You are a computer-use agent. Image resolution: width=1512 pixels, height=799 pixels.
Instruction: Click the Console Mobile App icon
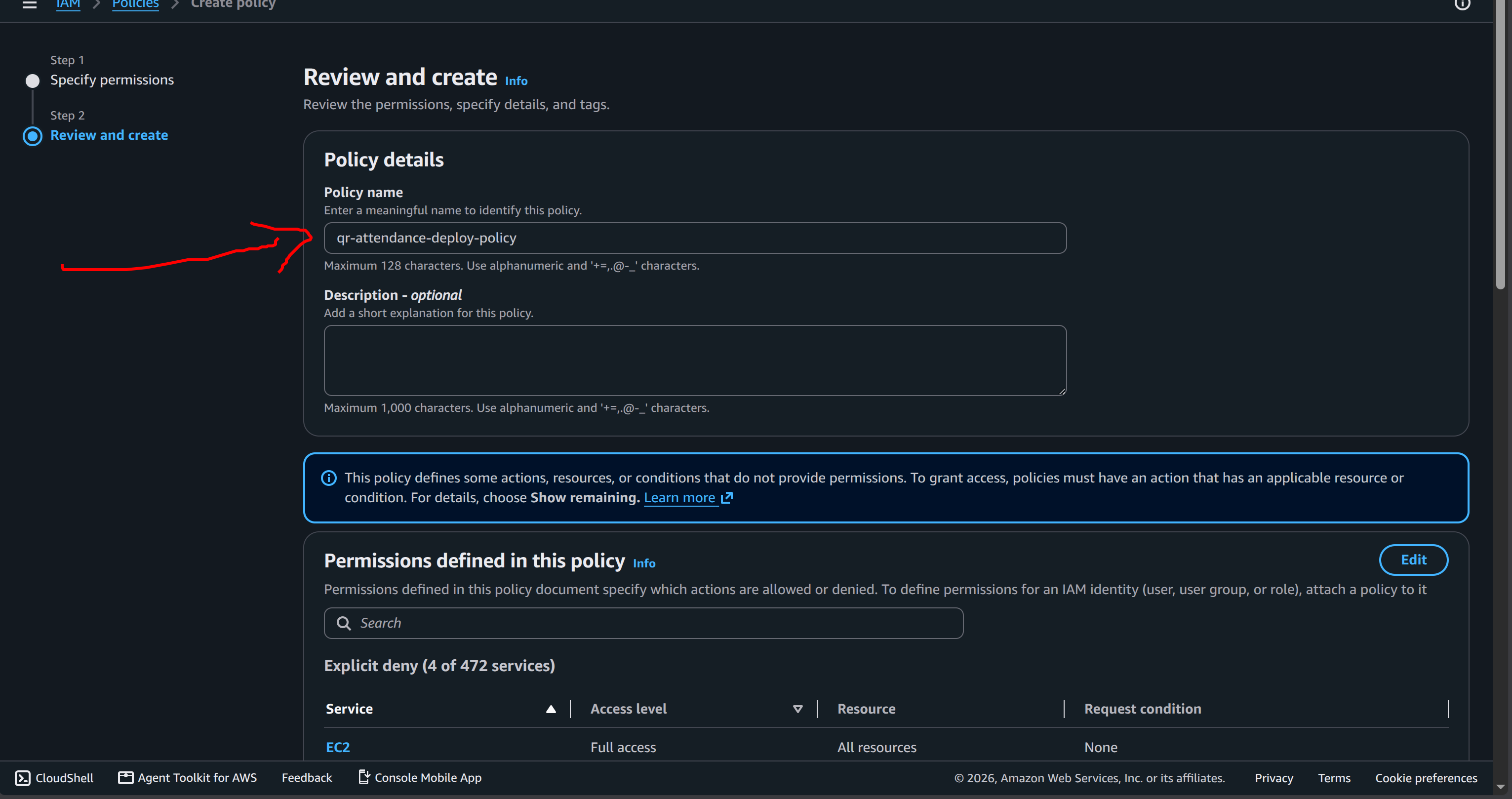[364, 777]
